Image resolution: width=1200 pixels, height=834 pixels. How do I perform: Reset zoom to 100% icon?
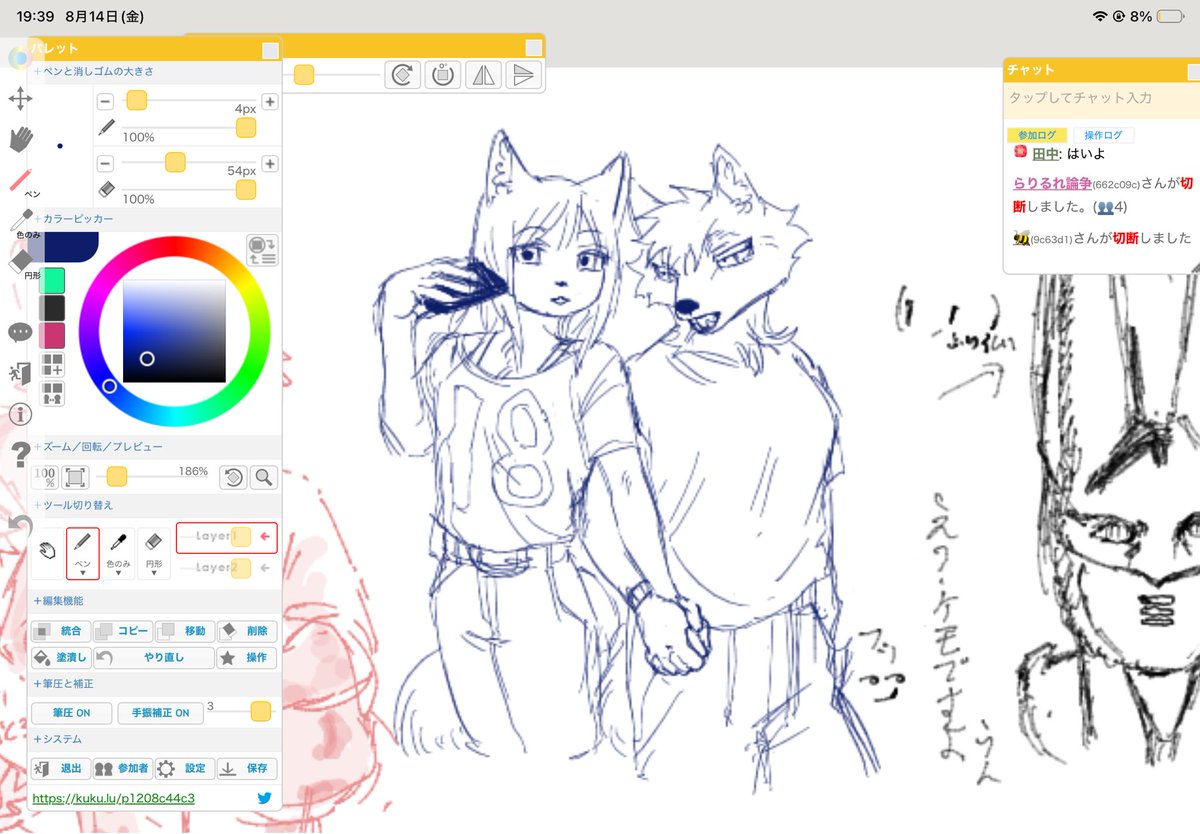tap(45, 477)
